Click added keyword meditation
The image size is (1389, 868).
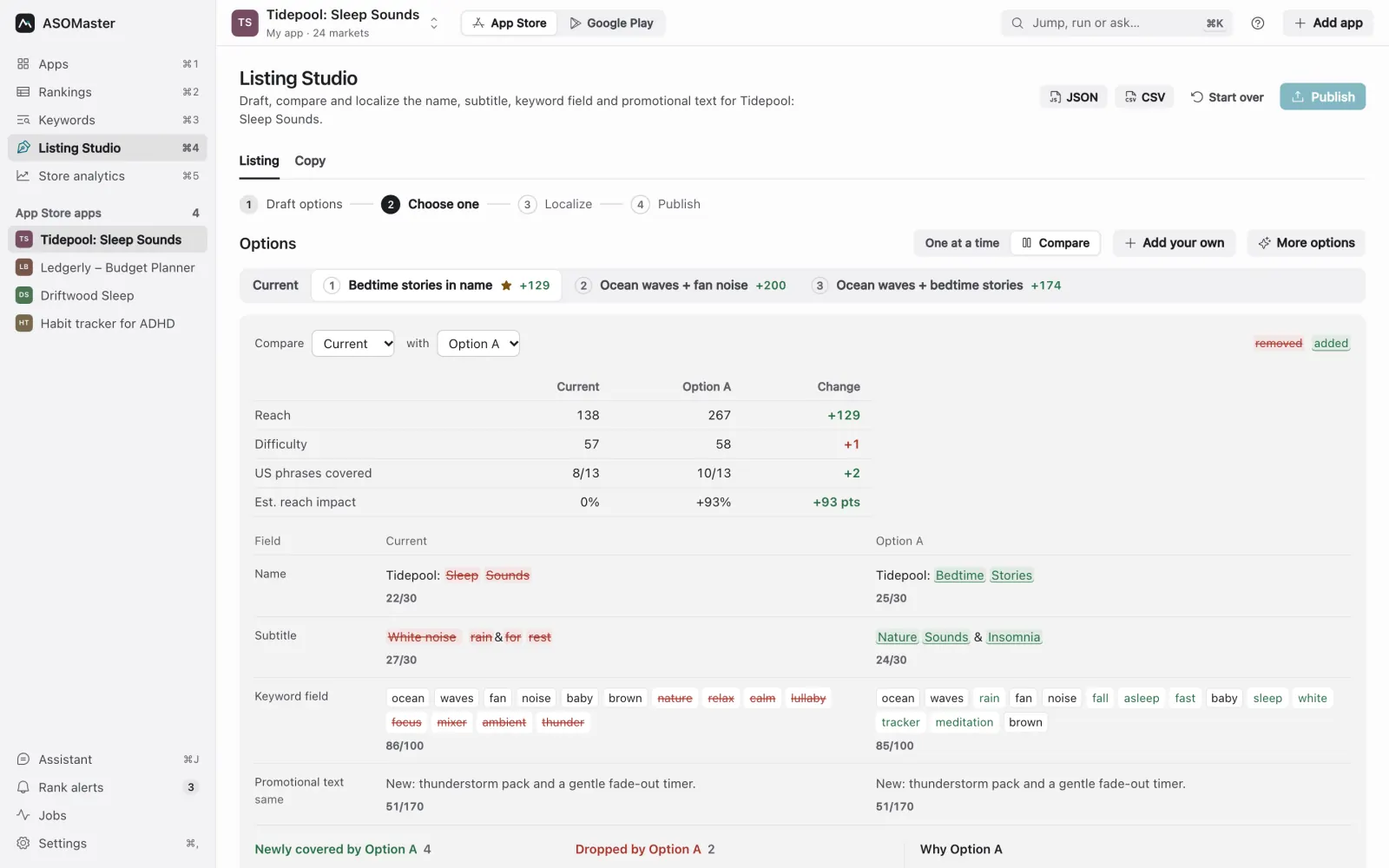(x=964, y=722)
